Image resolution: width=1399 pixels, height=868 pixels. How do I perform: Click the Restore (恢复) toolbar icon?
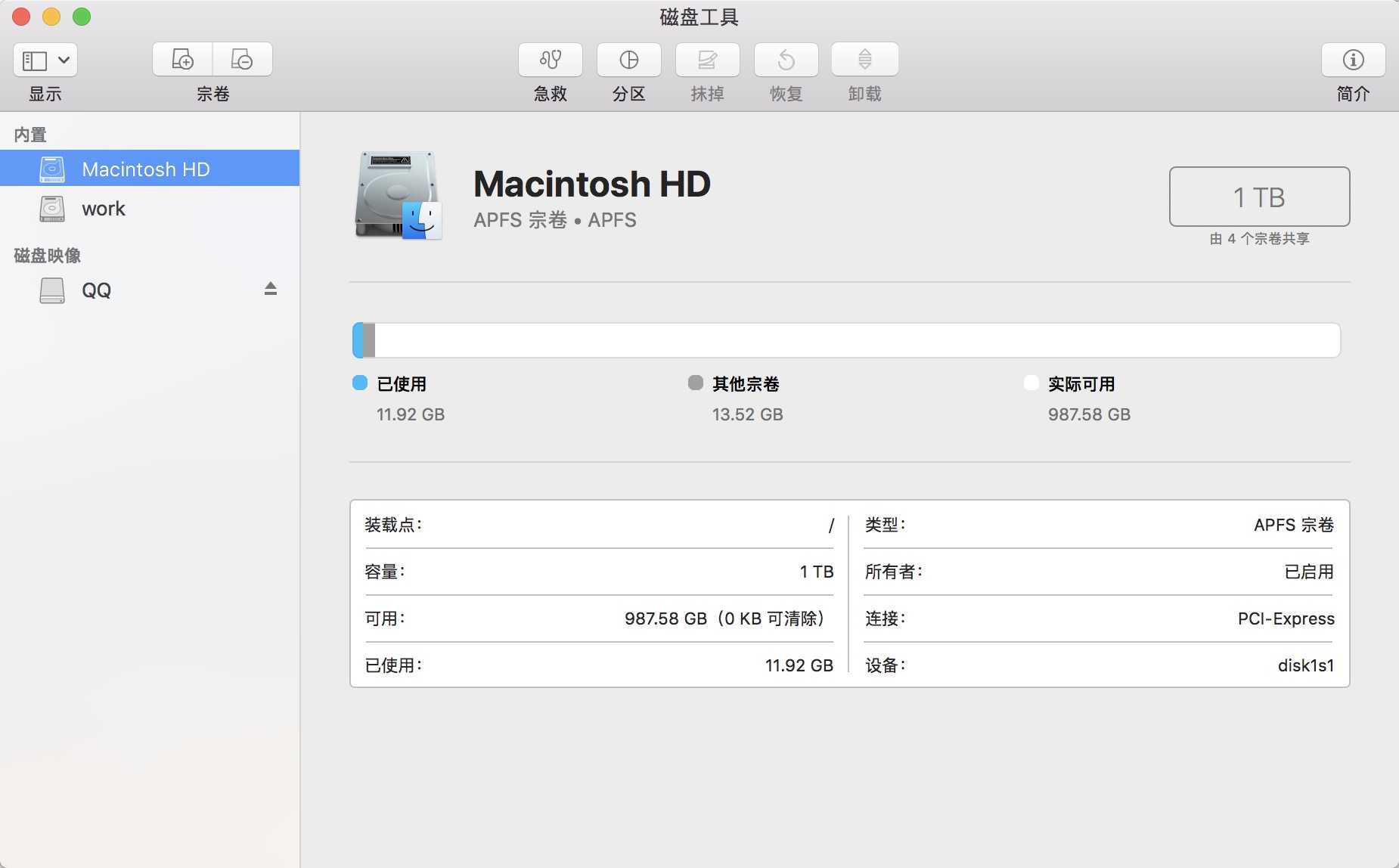click(x=786, y=59)
